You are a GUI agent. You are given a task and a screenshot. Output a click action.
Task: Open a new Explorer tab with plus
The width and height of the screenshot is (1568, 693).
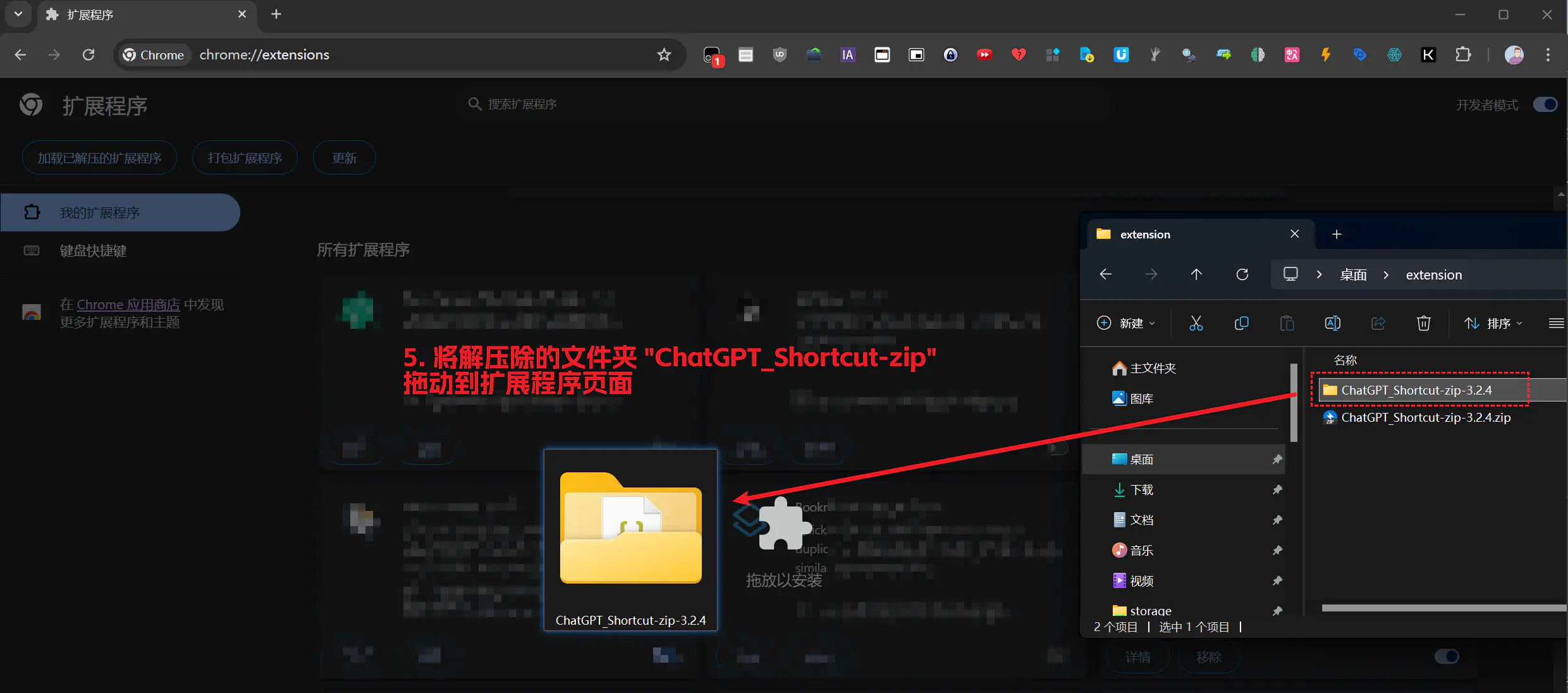pos(1337,235)
